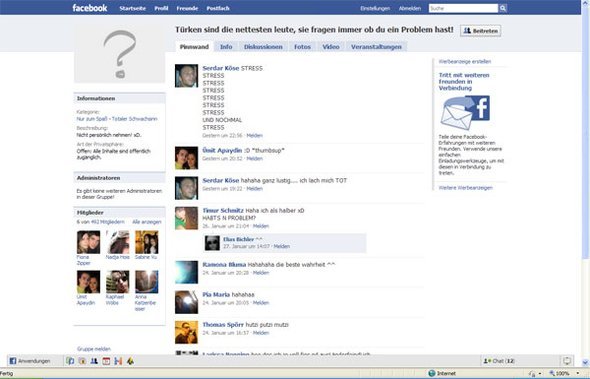Click the calendar events icon in bottom bar
The width and height of the screenshot is (590, 379).
tap(106, 361)
